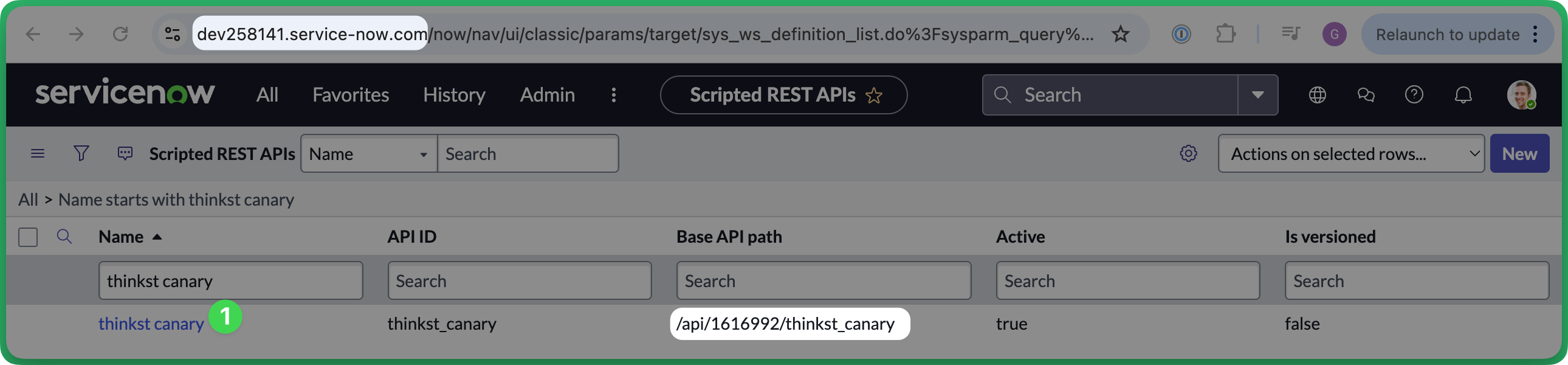This screenshot has width=1568, height=365.
Task: Click the API ID column search box
Action: pyautogui.click(x=520, y=281)
